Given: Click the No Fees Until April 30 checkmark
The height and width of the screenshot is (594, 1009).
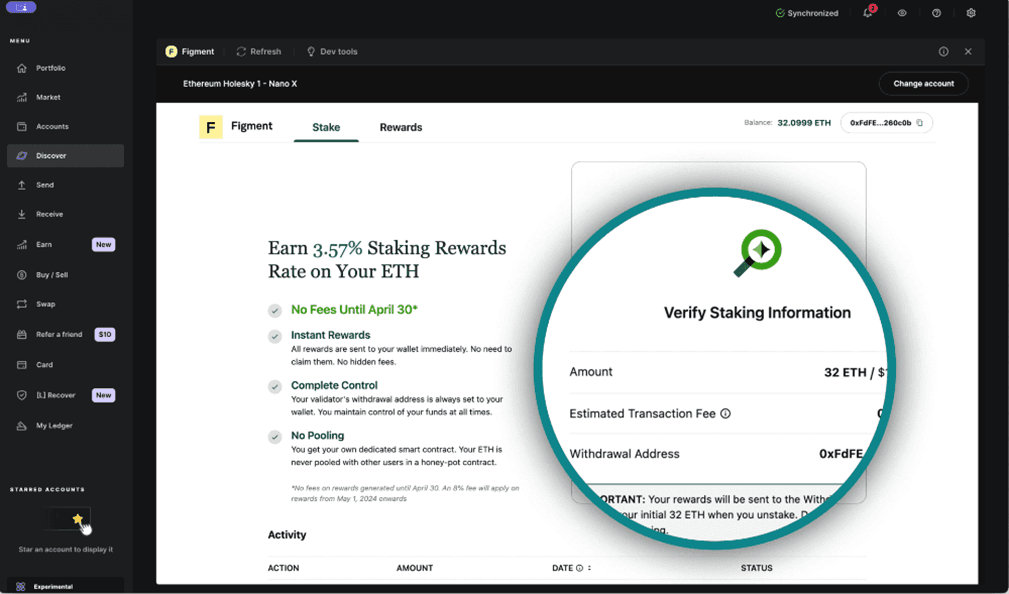Looking at the screenshot, I should tap(275, 311).
